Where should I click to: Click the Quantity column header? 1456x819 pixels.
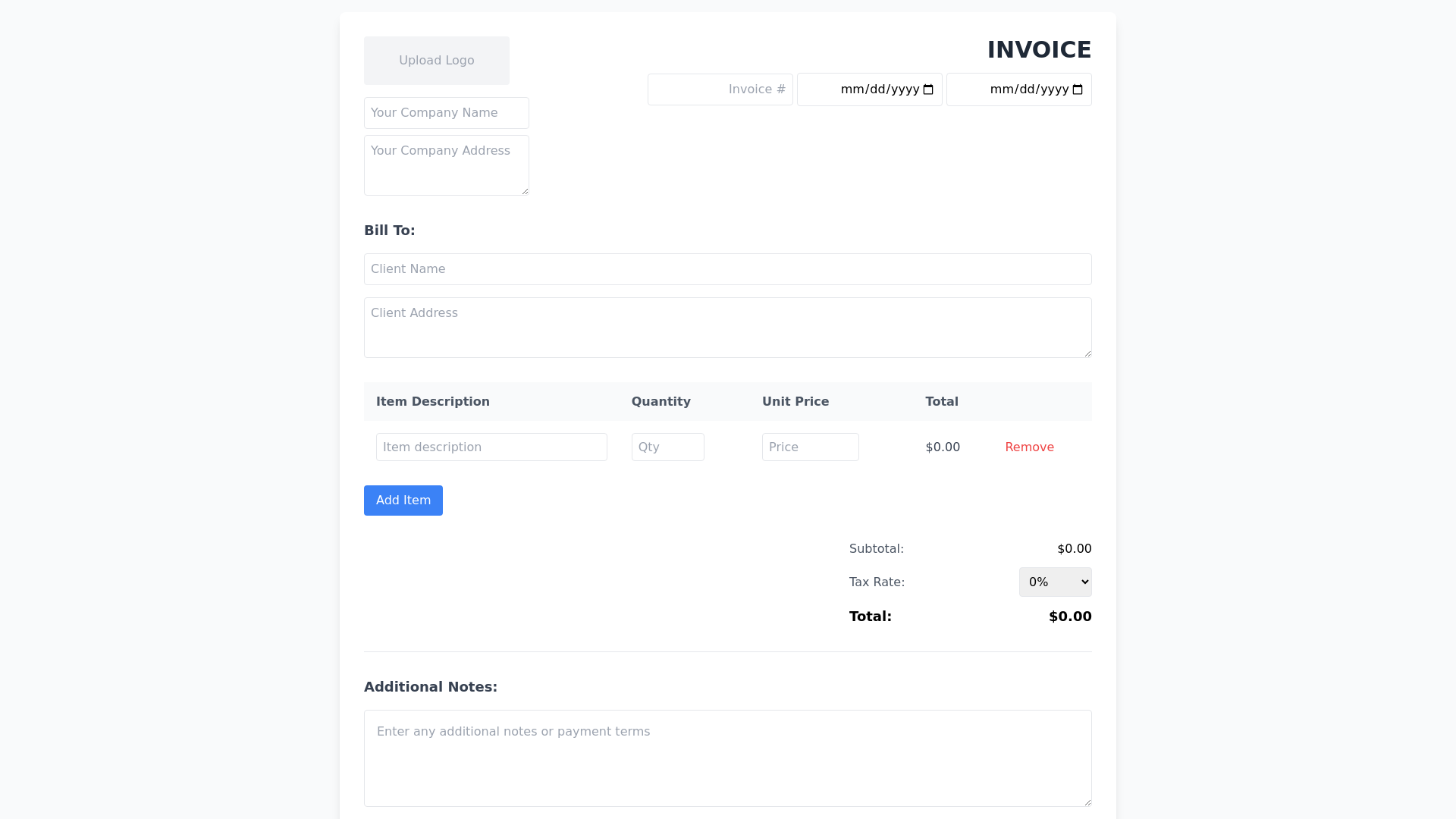pos(661,402)
